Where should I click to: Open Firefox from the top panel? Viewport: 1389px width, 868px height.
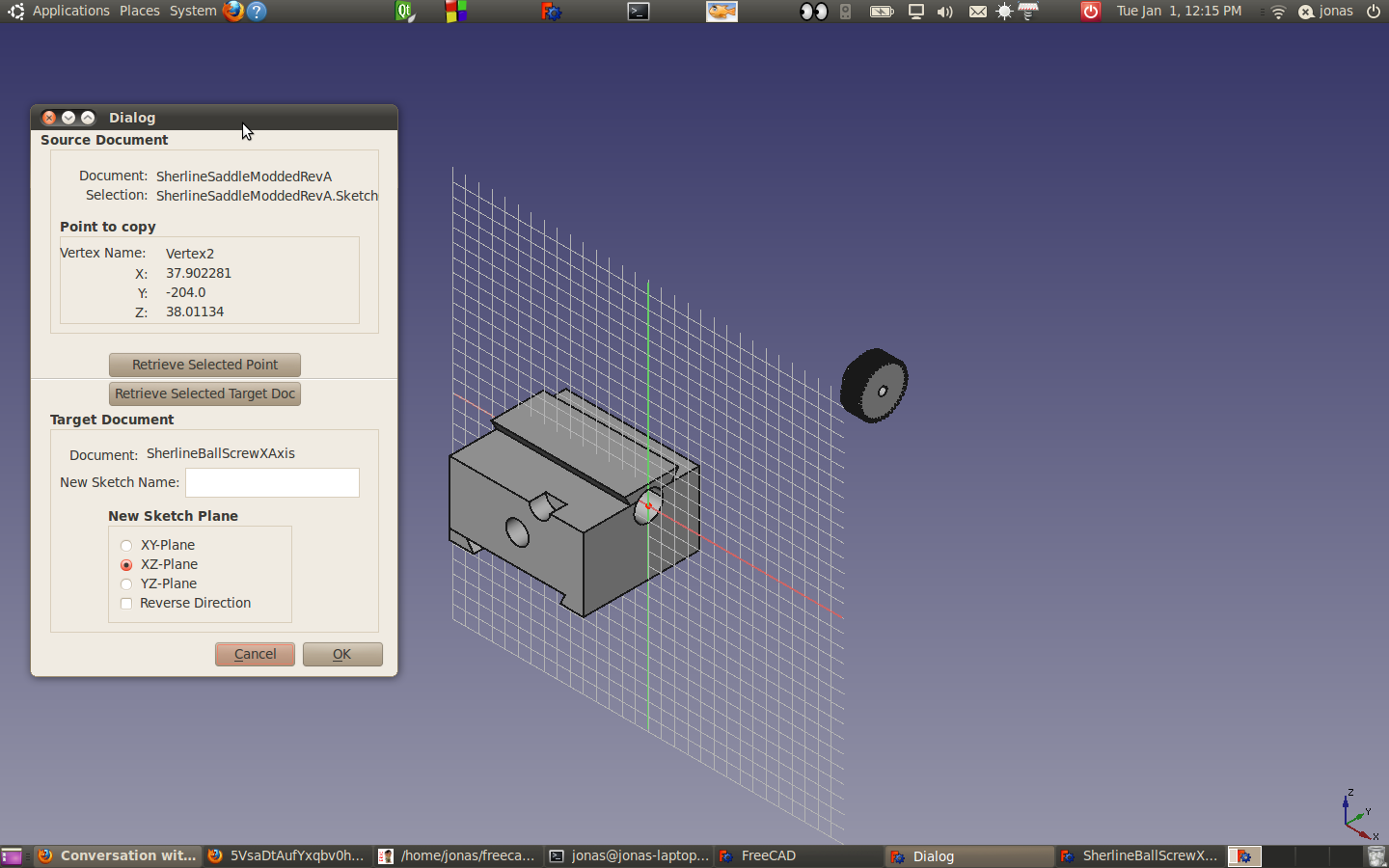click(231, 11)
